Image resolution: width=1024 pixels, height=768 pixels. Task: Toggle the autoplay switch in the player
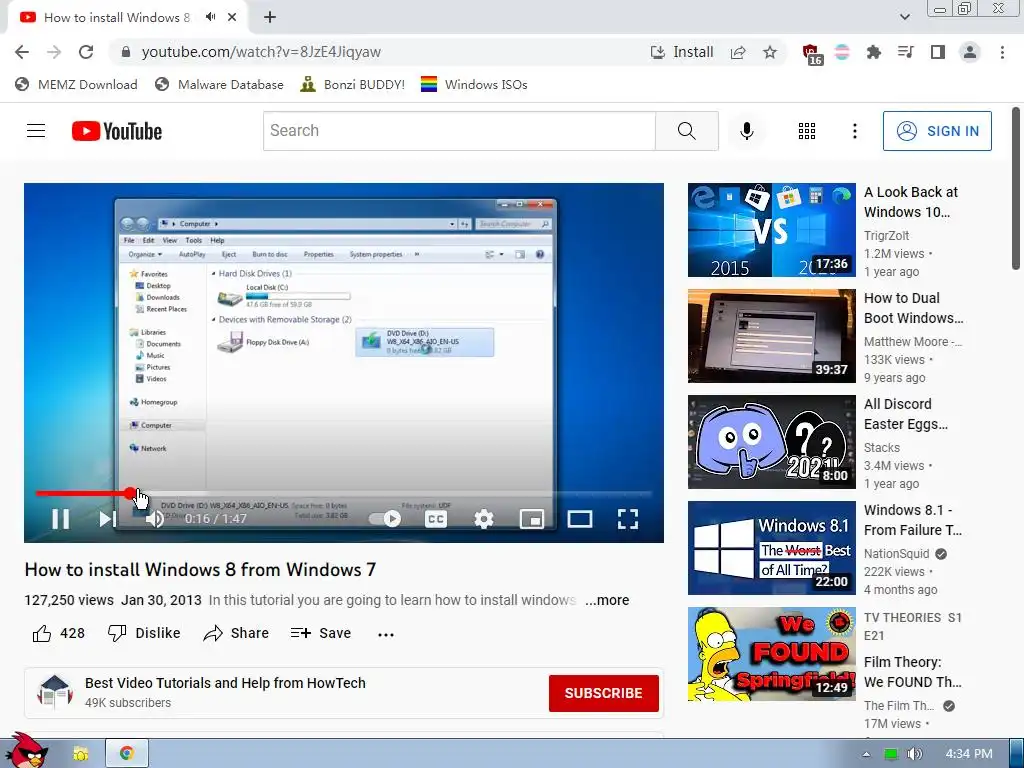tap(385, 519)
